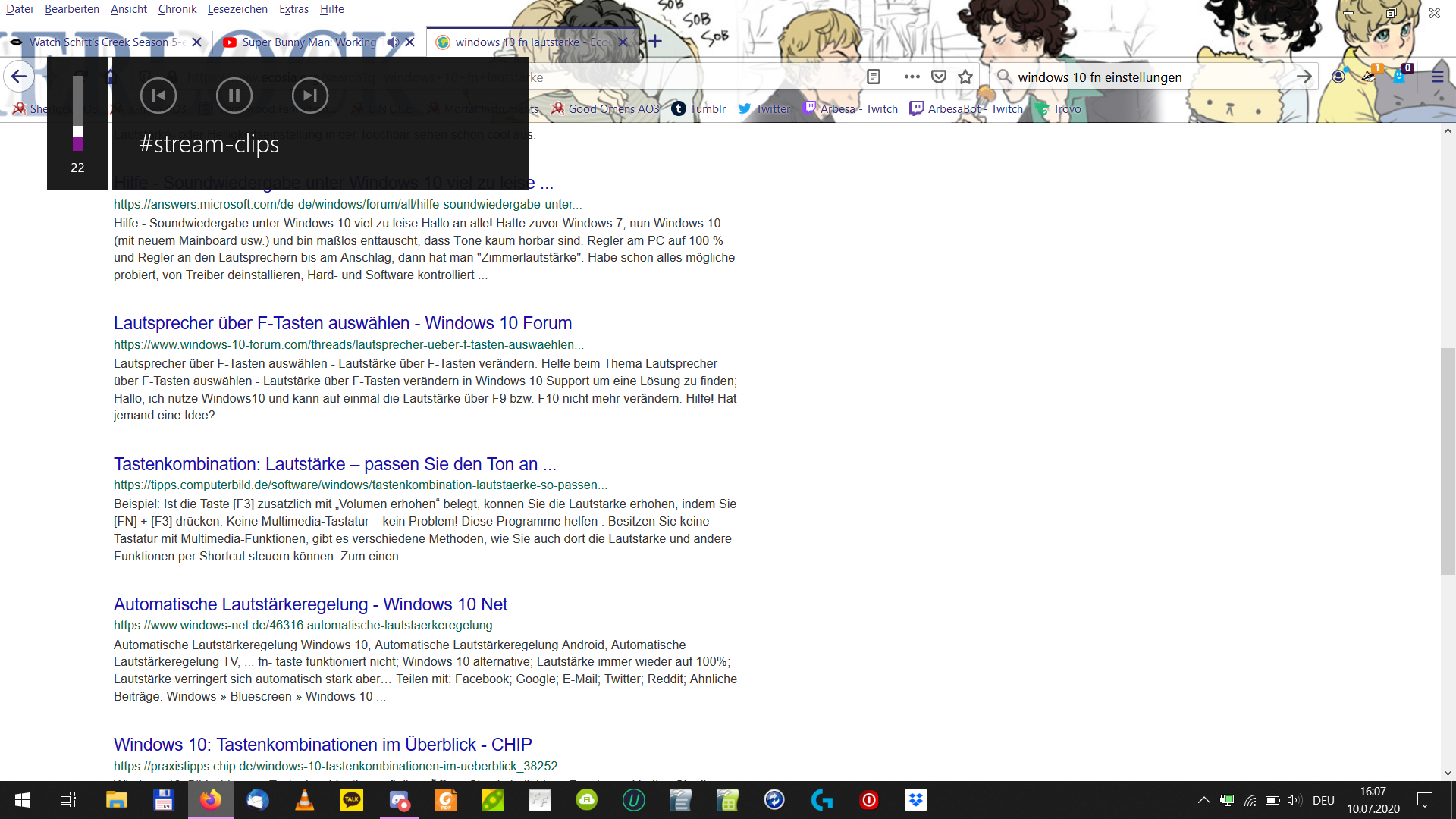Image resolution: width=1456 pixels, height=819 pixels.
Task: Open 'Automatische Lautstärkeregelung - Windows 10 Net' result
Action: [310, 604]
